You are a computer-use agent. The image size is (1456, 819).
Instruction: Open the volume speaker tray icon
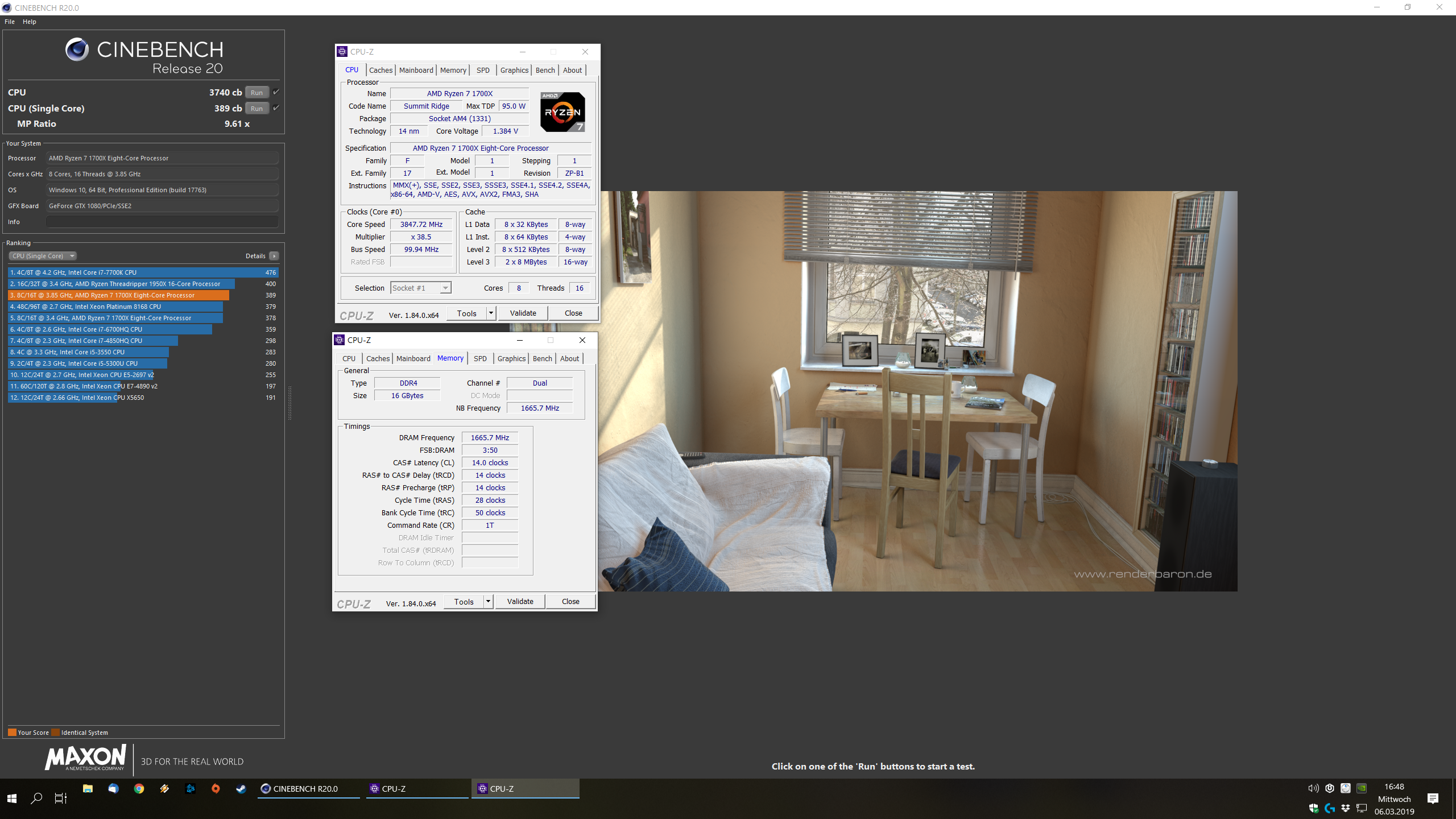pos(1313,788)
